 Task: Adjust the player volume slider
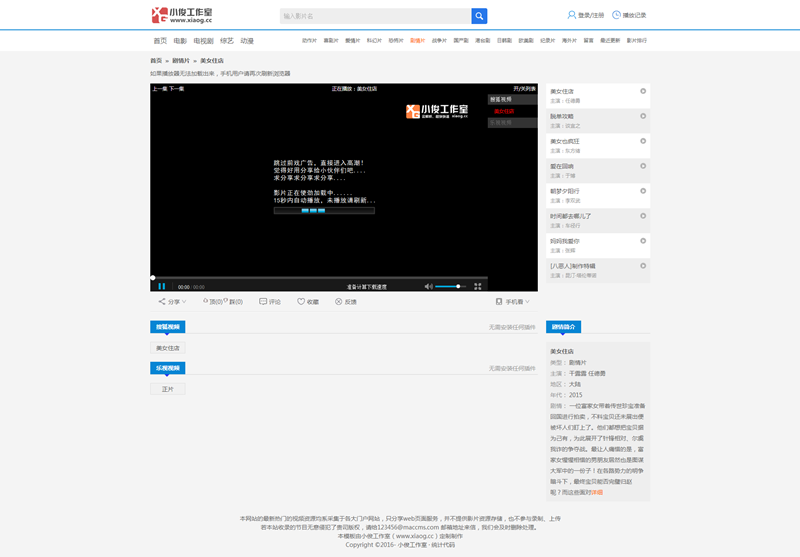[450, 286]
